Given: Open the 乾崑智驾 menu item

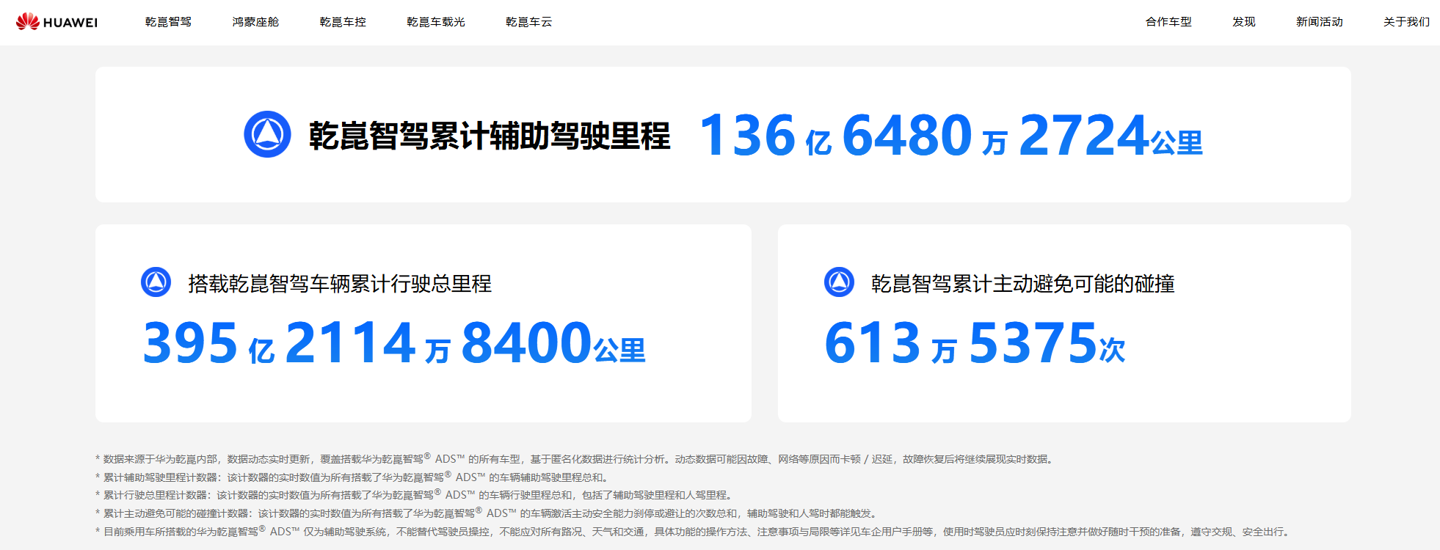Looking at the screenshot, I should coord(168,22).
